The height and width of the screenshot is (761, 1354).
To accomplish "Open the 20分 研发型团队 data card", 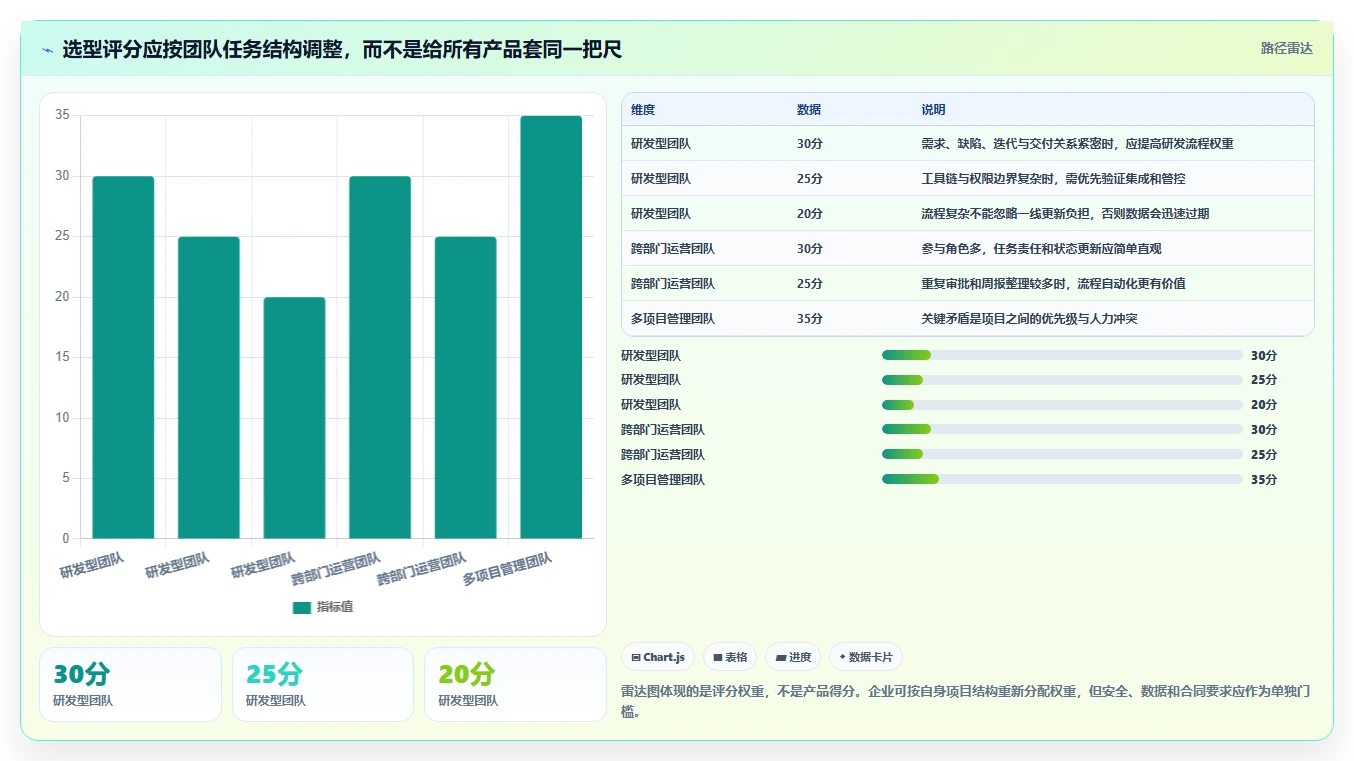I will 515,684.
